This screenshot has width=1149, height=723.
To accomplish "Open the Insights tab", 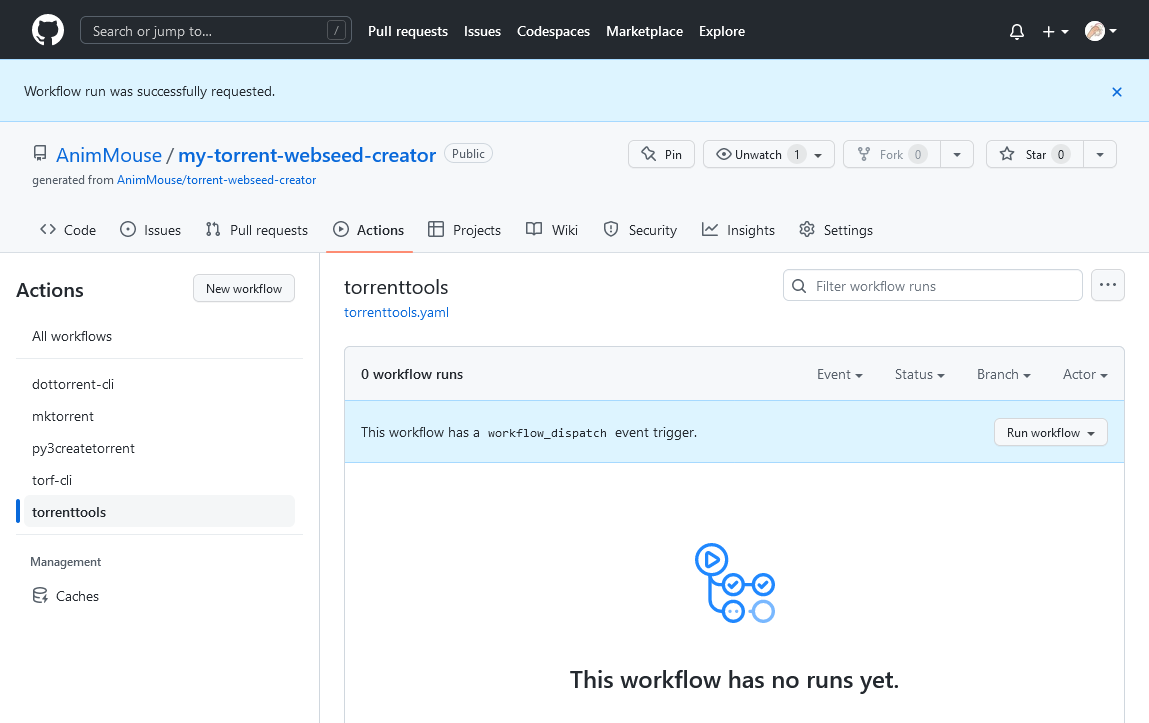I will tap(738, 230).
